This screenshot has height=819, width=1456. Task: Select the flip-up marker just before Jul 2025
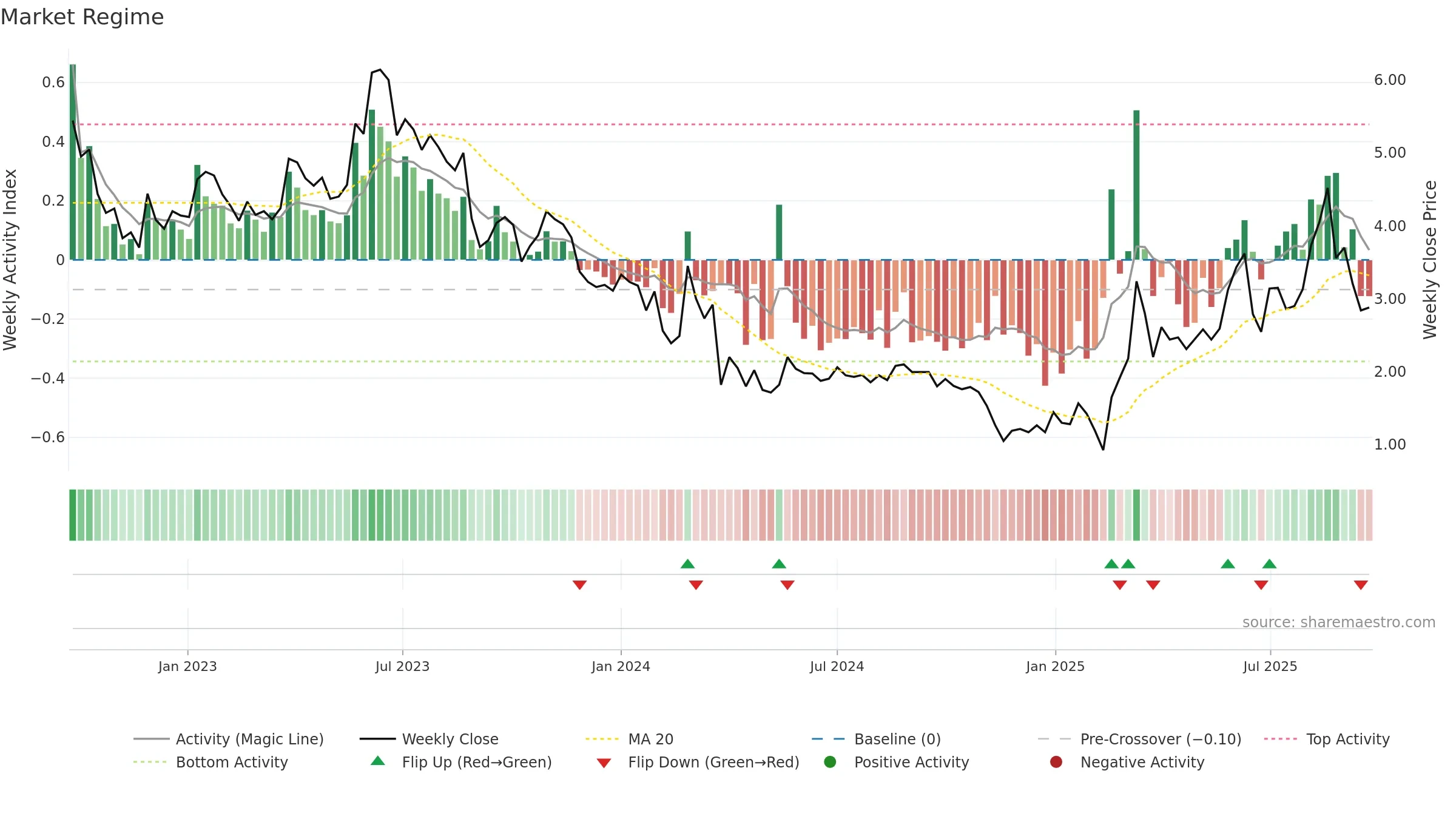[1269, 564]
